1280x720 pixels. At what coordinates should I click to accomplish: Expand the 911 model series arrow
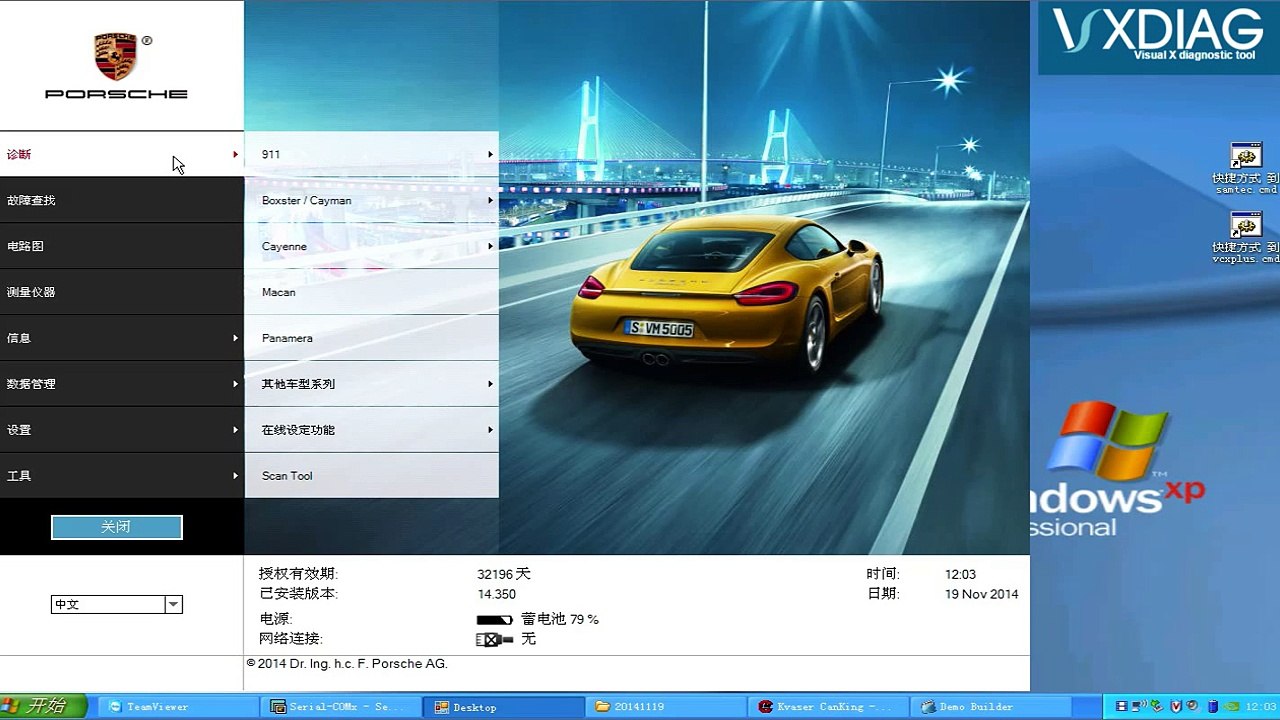[491, 154]
